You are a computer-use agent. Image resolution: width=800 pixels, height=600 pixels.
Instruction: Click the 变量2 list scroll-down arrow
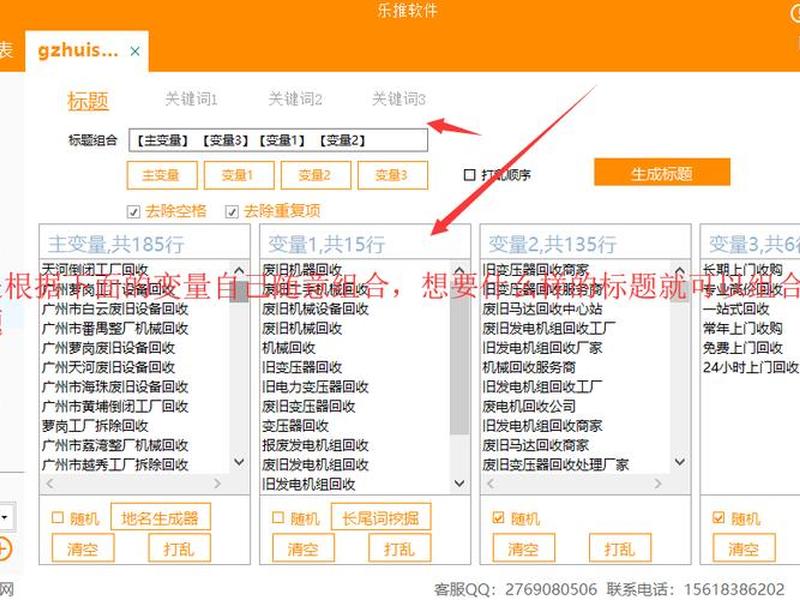pos(680,462)
